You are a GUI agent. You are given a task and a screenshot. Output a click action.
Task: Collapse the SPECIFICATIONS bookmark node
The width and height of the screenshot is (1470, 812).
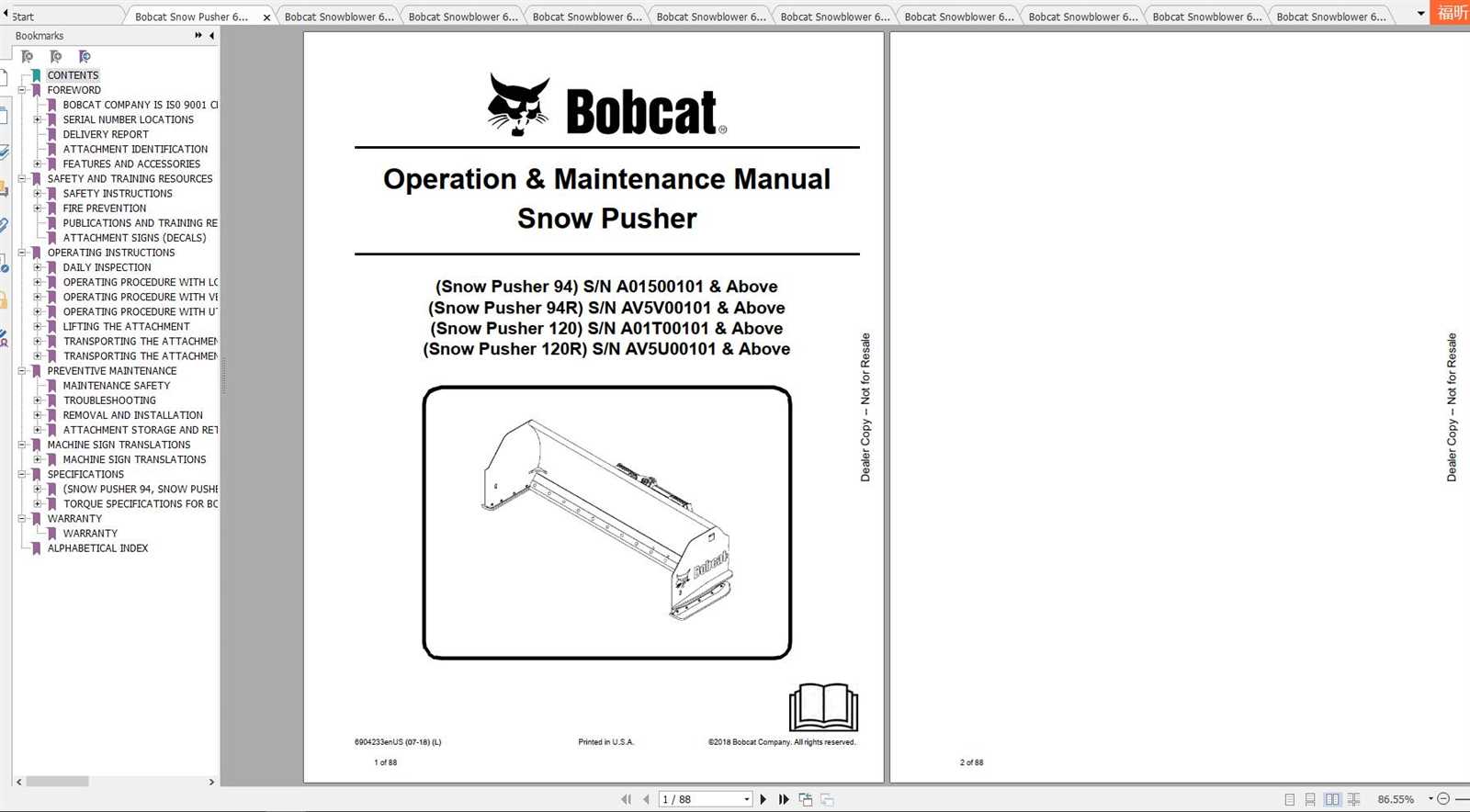click(x=22, y=475)
